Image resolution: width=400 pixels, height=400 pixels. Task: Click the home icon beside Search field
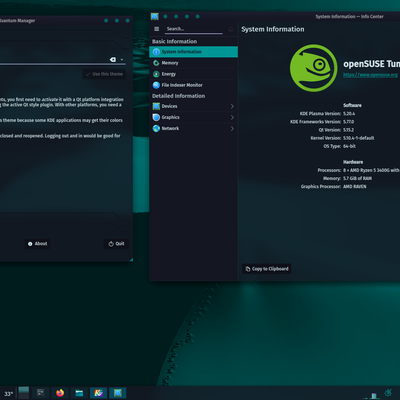coord(230,29)
